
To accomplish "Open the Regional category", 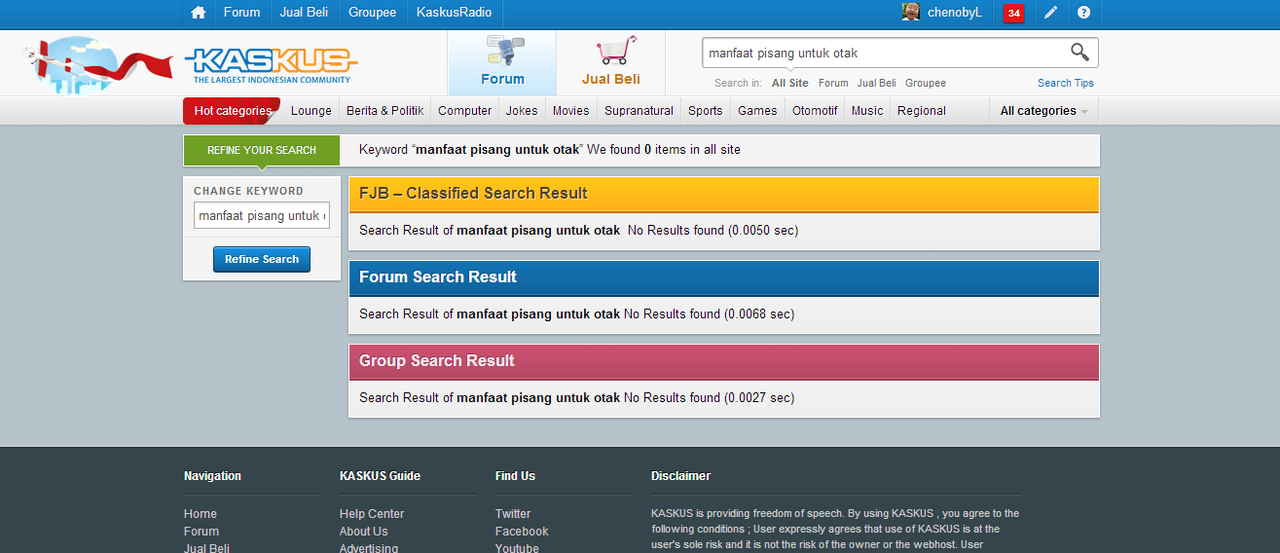I will pos(921,111).
